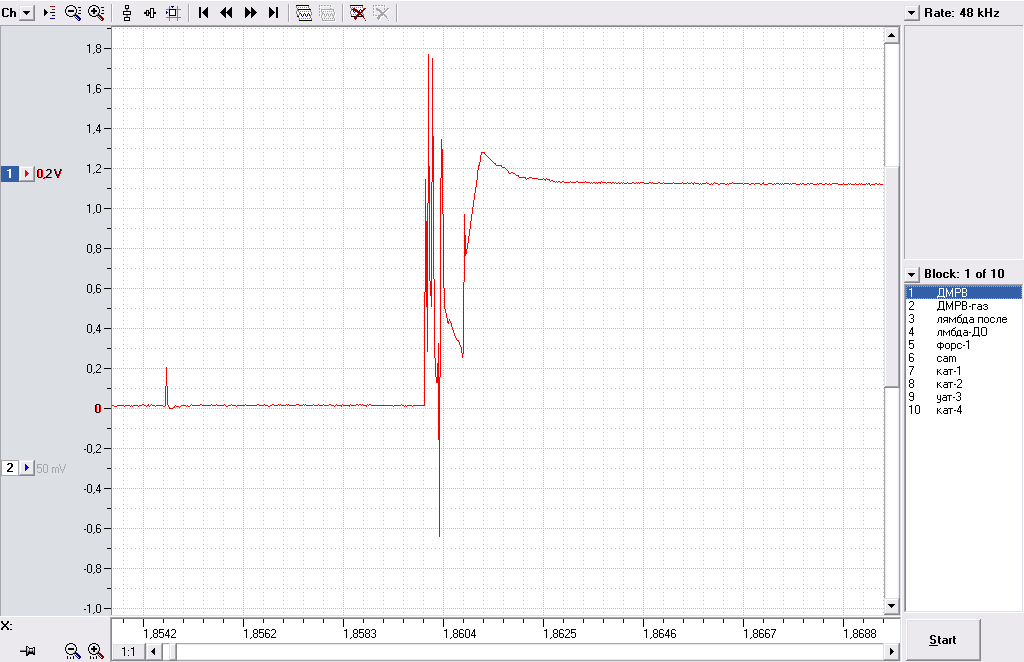Click the blue waveform window icon
The width and height of the screenshot is (1024, 662).
(x=304, y=13)
